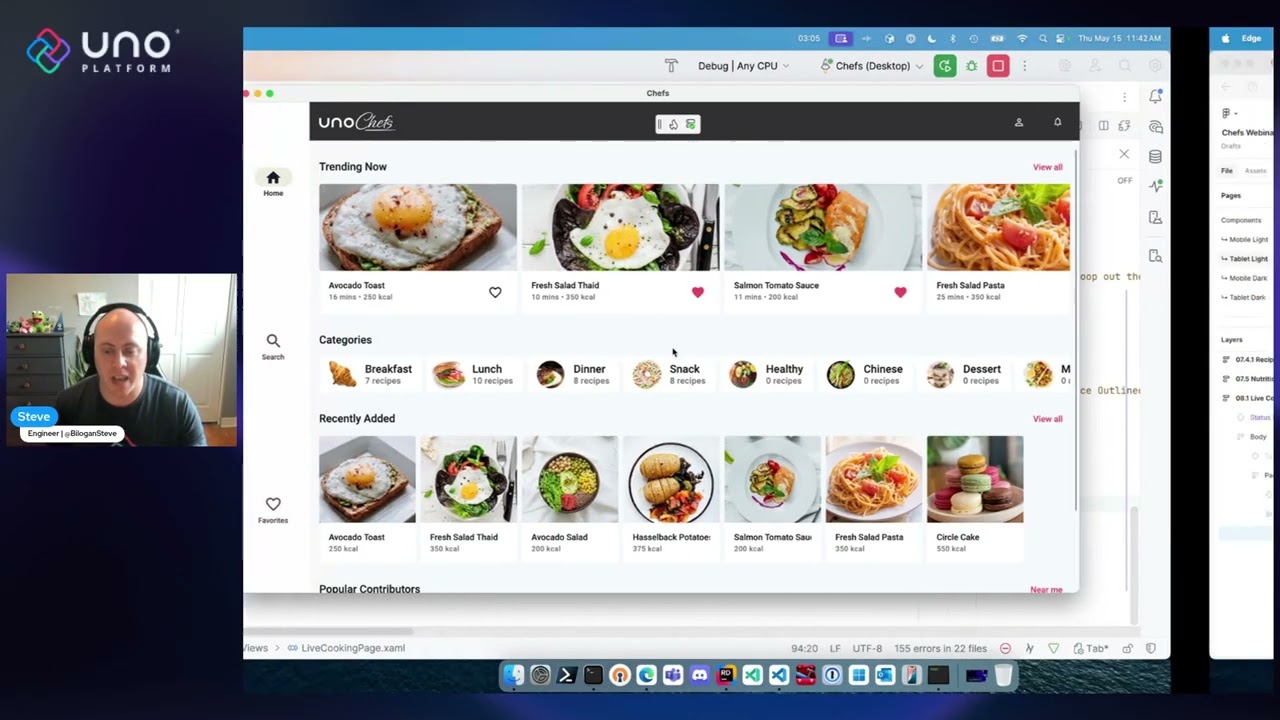Select Dessert category
The image size is (1280, 720).
coord(963,374)
